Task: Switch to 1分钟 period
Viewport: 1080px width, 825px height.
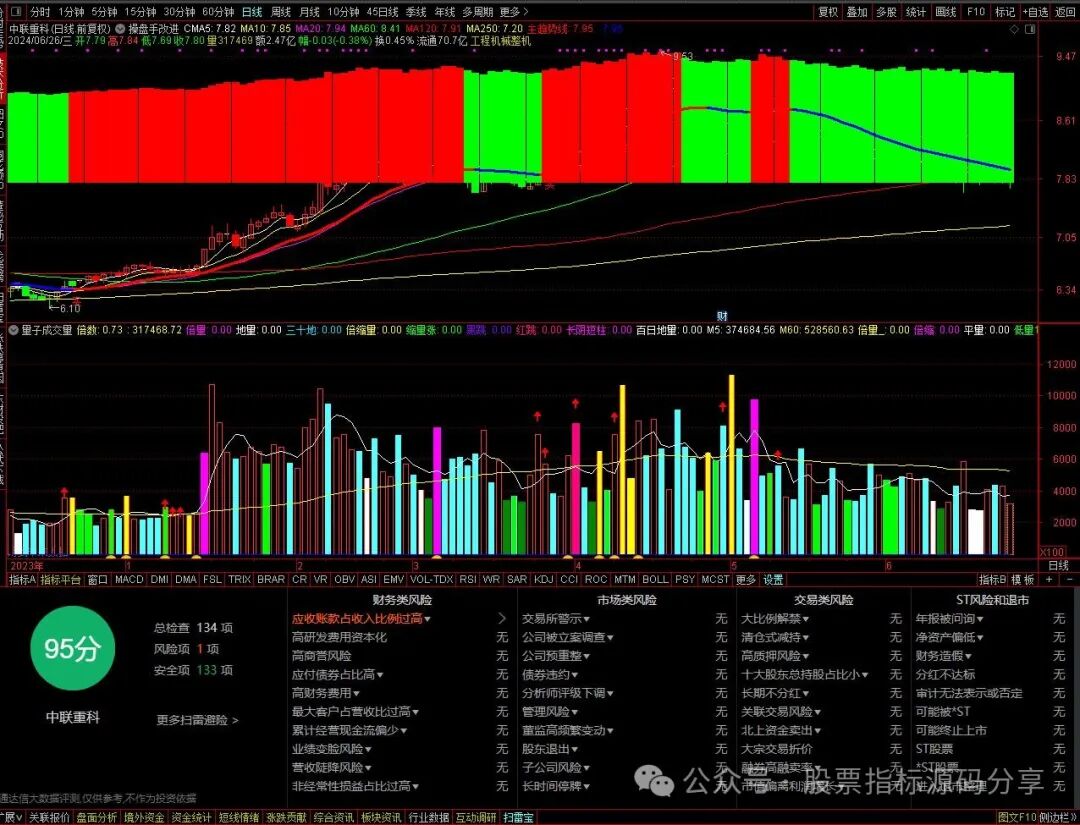Action: [71, 12]
